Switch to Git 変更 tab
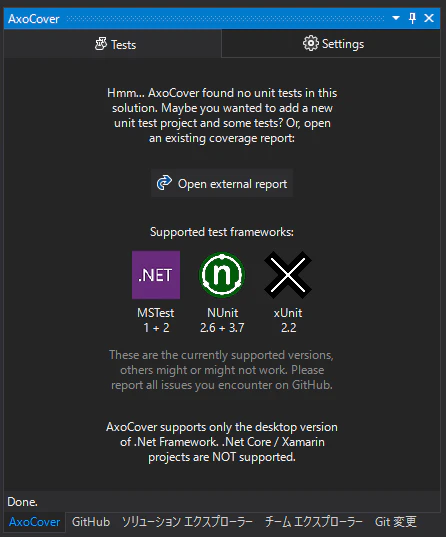This screenshot has height=537, width=446. coord(396,522)
